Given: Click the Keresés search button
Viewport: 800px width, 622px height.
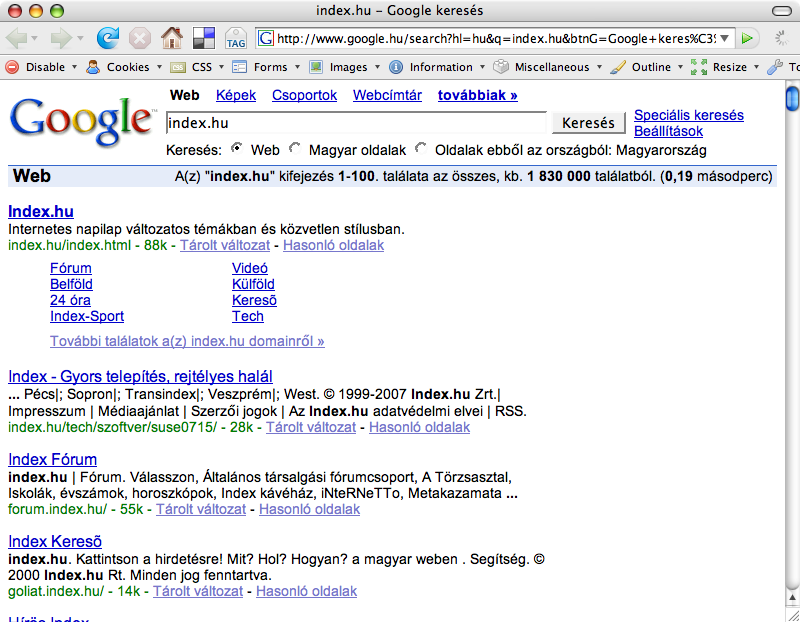Looking at the screenshot, I should [589, 123].
